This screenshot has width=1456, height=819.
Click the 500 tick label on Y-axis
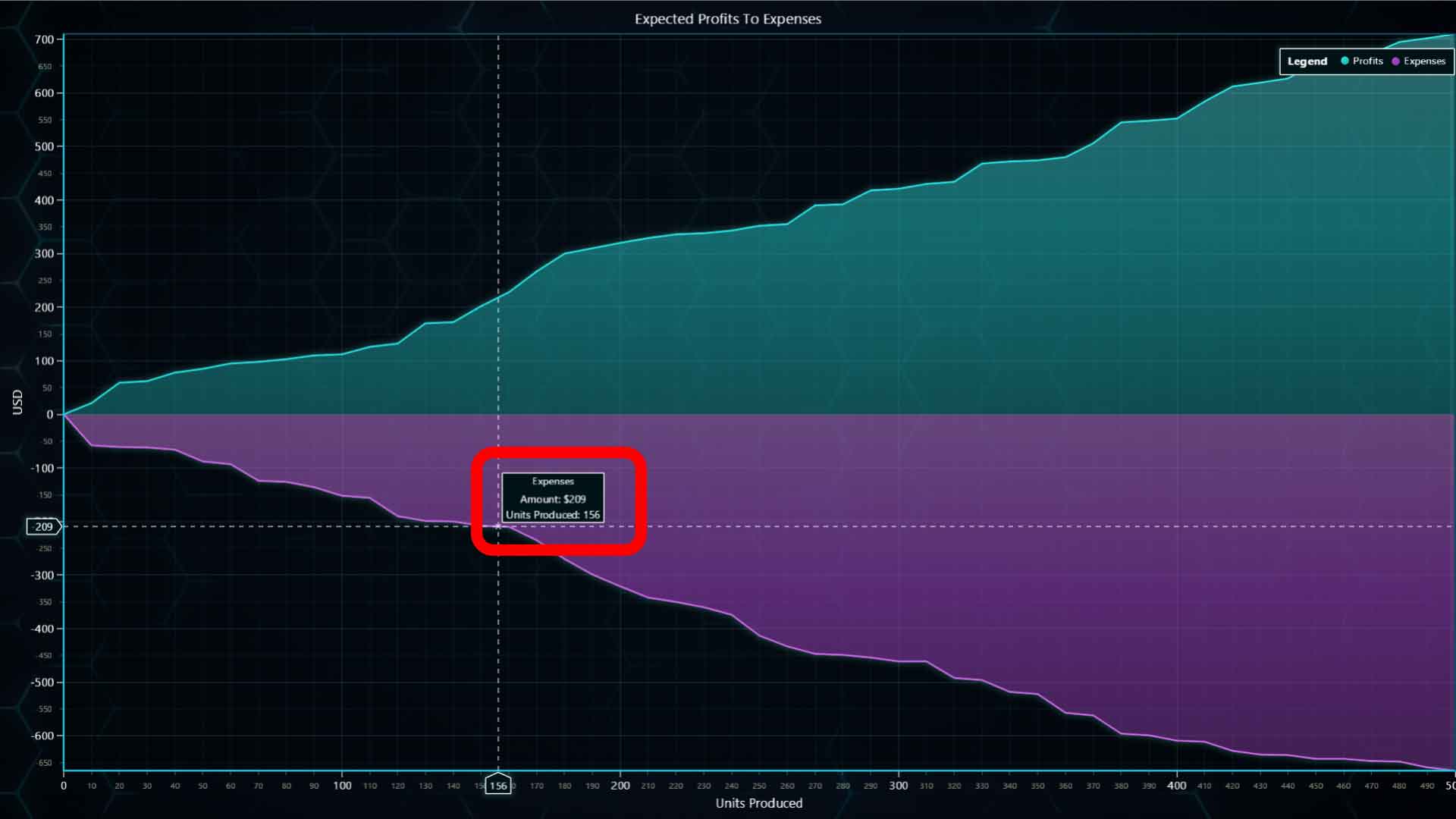click(44, 146)
